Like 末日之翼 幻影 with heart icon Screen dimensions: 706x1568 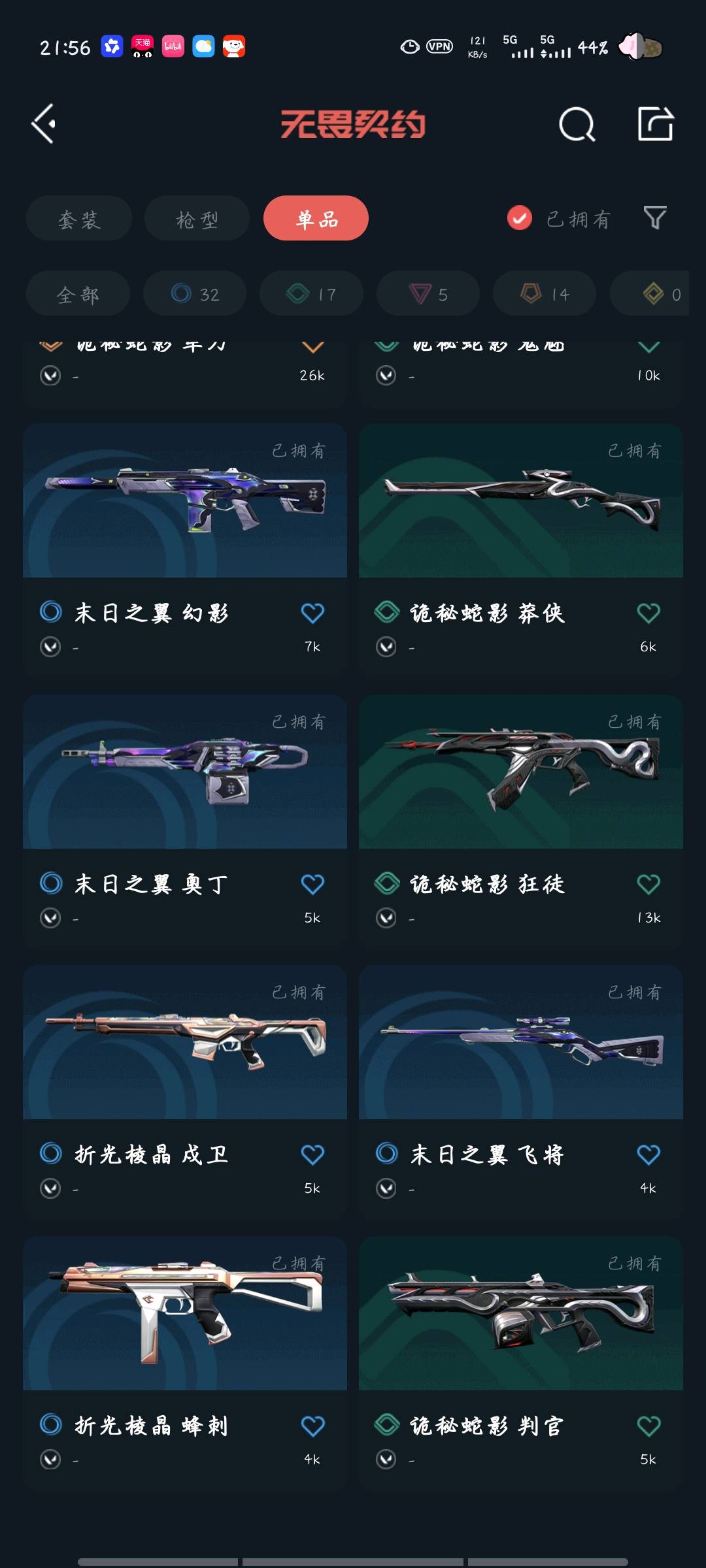point(312,613)
